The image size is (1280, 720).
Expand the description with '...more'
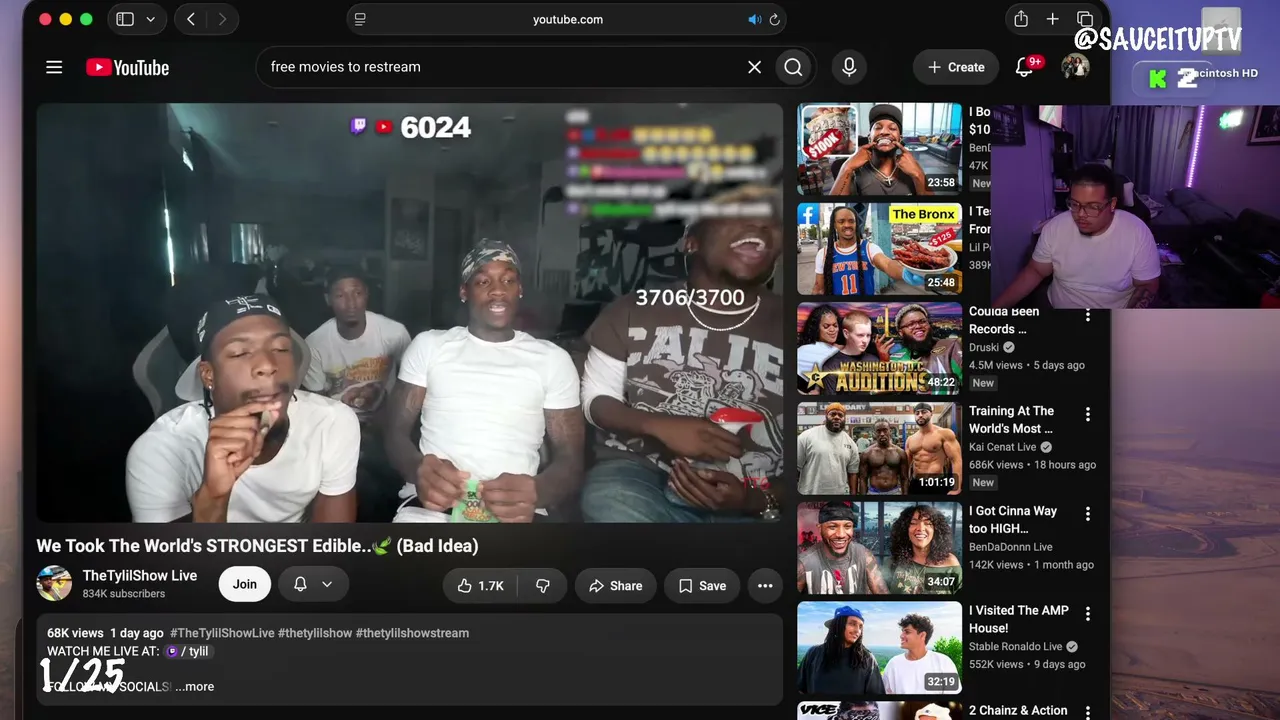click(194, 686)
